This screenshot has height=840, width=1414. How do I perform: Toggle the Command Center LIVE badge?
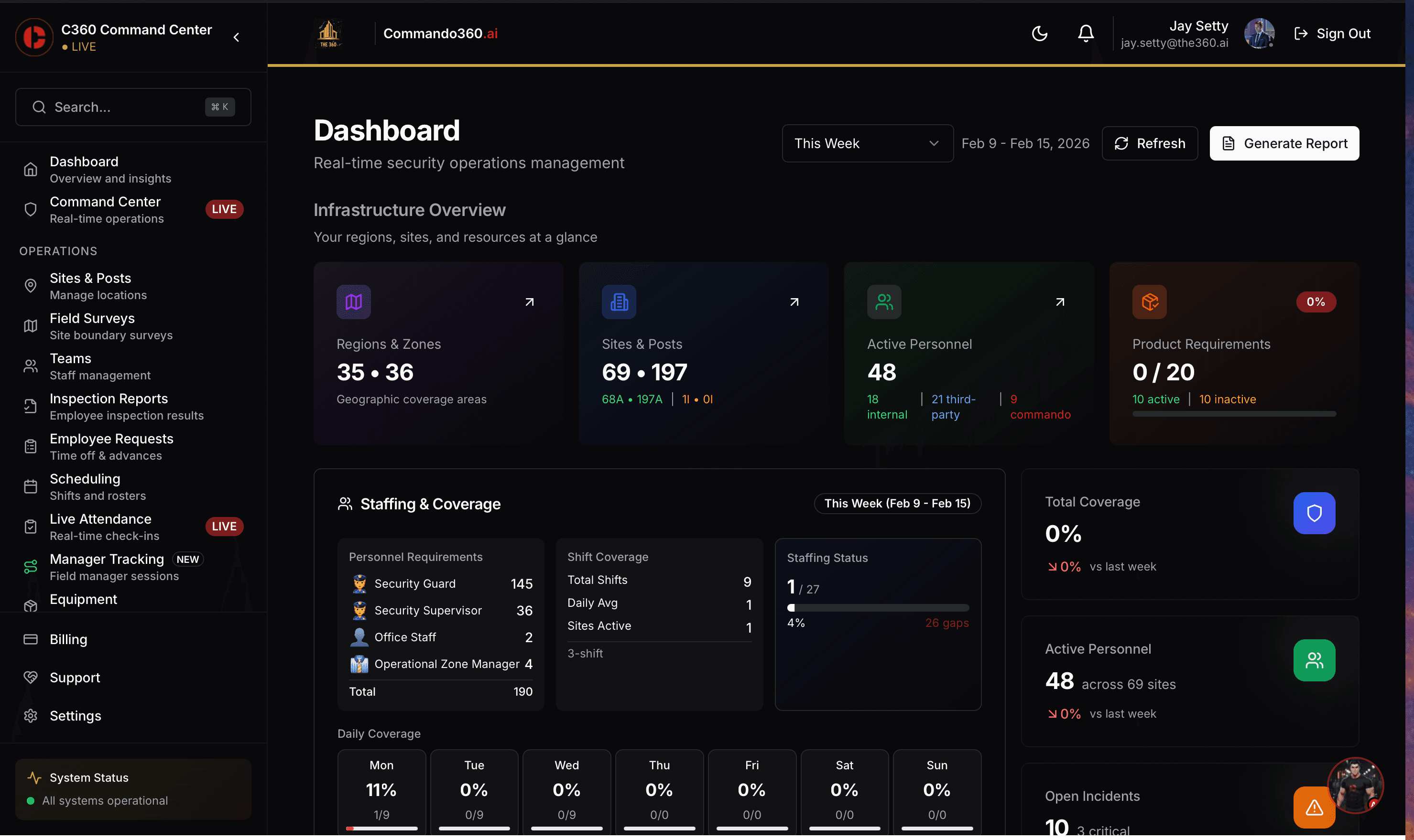(x=224, y=209)
